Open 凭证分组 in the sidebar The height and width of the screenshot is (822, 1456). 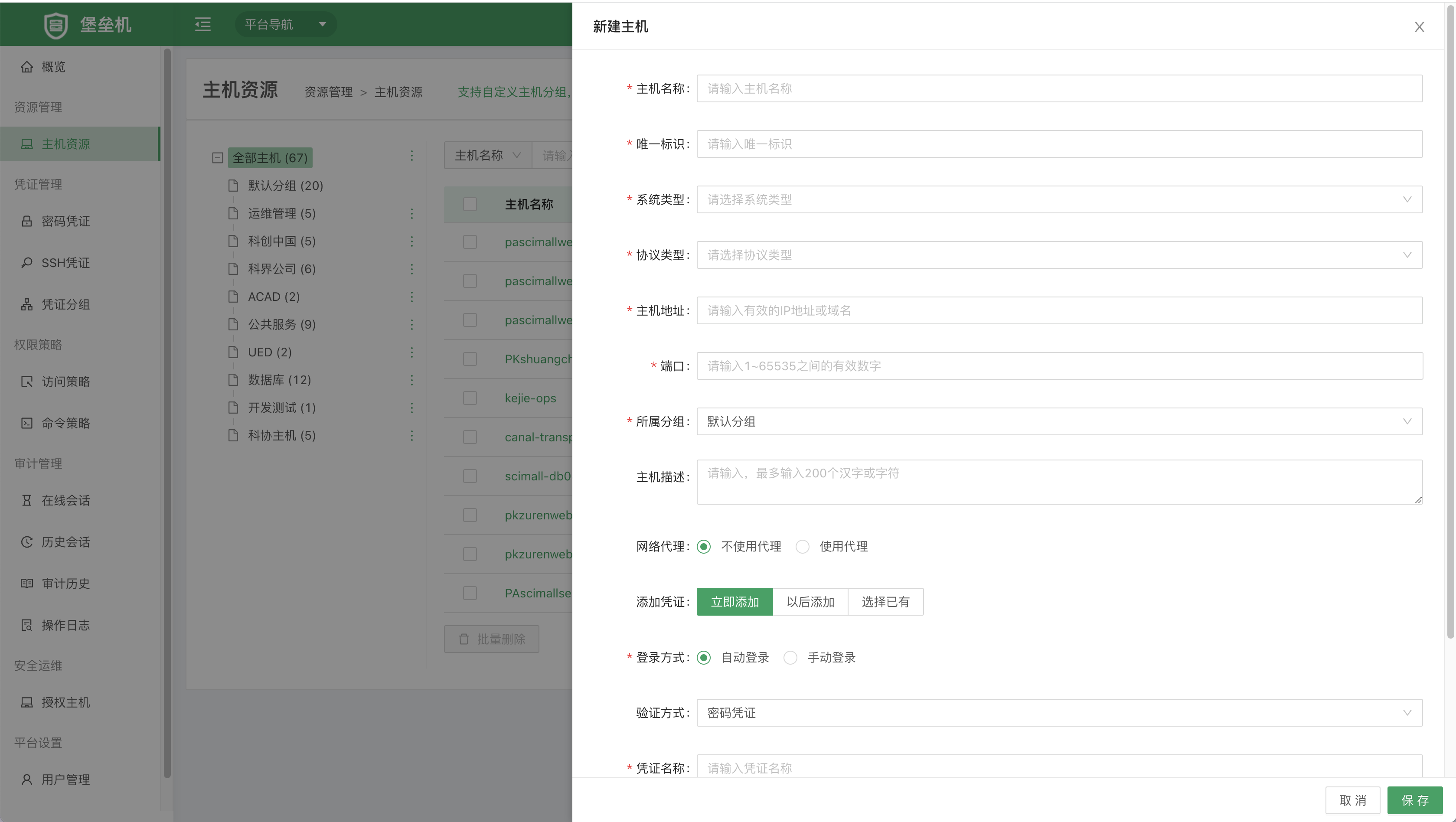(80, 305)
